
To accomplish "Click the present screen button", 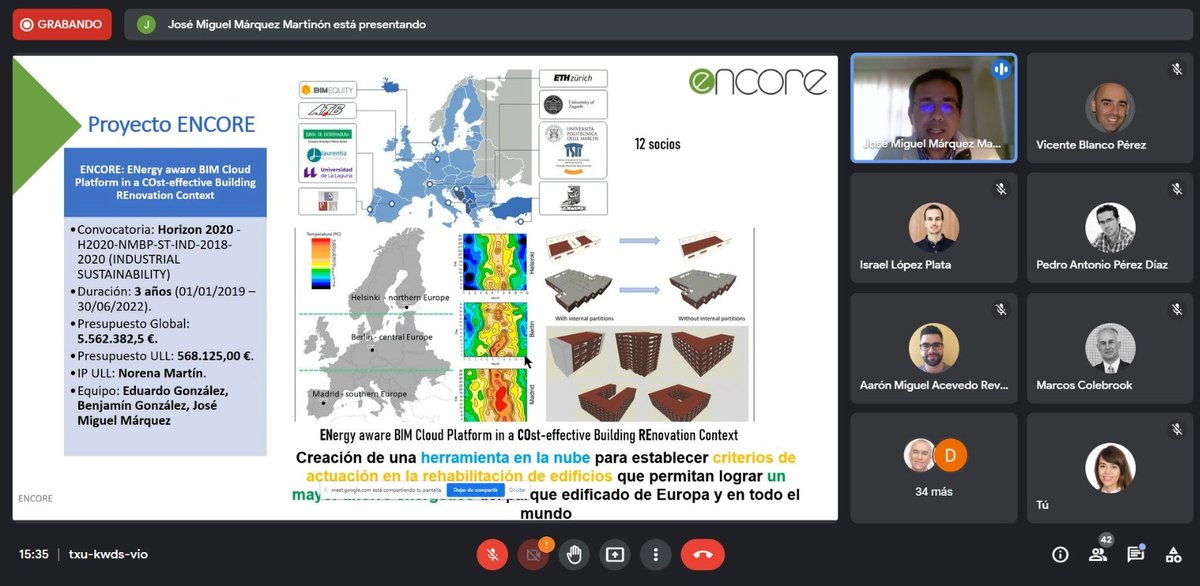I will pyautogui.click(x=614, y=554).
